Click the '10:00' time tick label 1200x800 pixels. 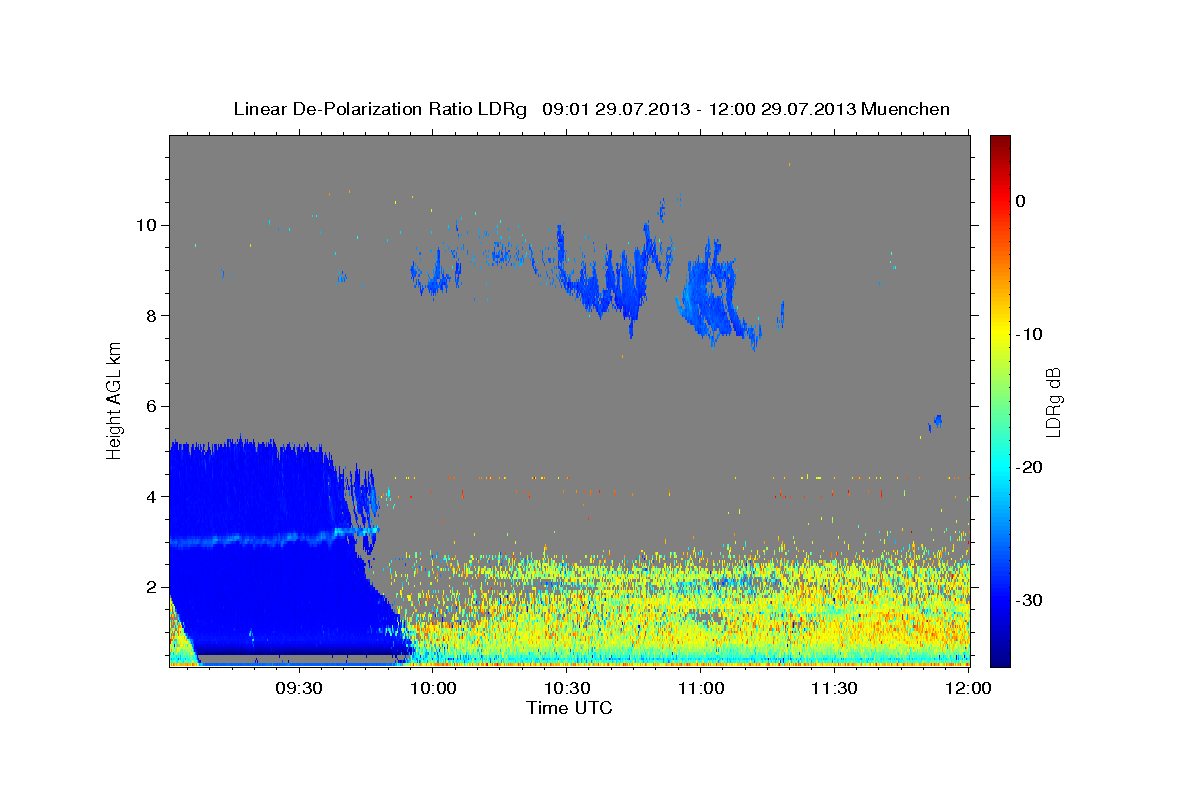tap(434, 689)
